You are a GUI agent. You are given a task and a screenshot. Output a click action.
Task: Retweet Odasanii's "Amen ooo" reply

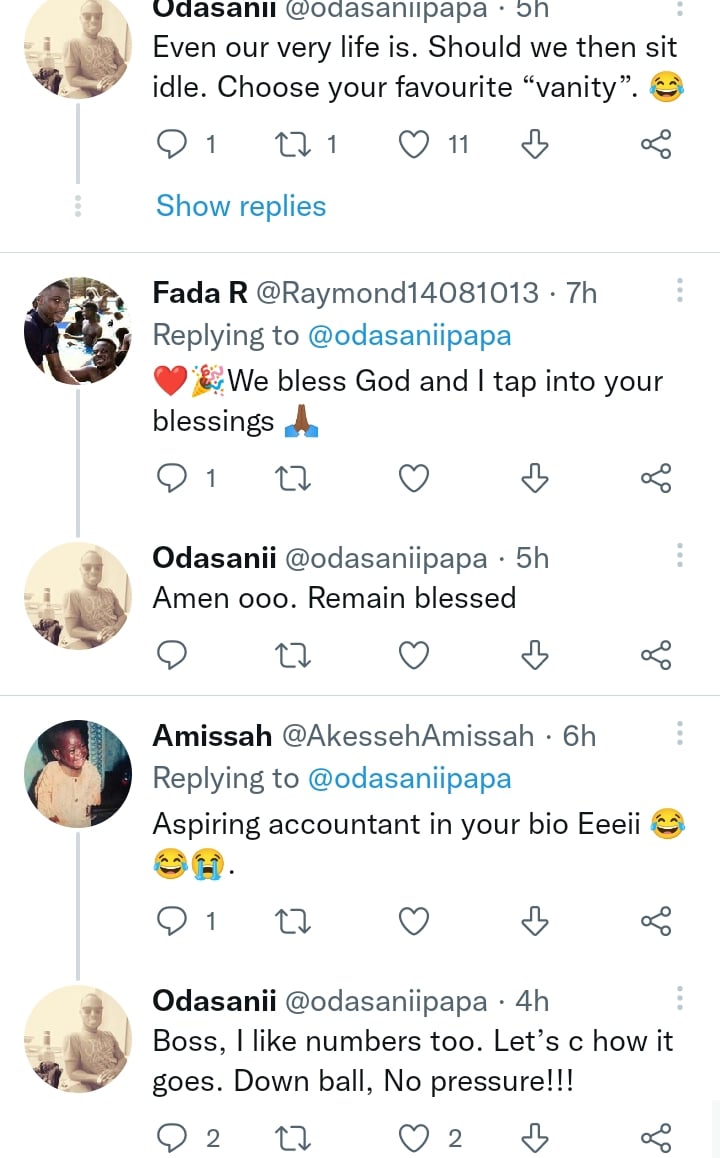293,656
